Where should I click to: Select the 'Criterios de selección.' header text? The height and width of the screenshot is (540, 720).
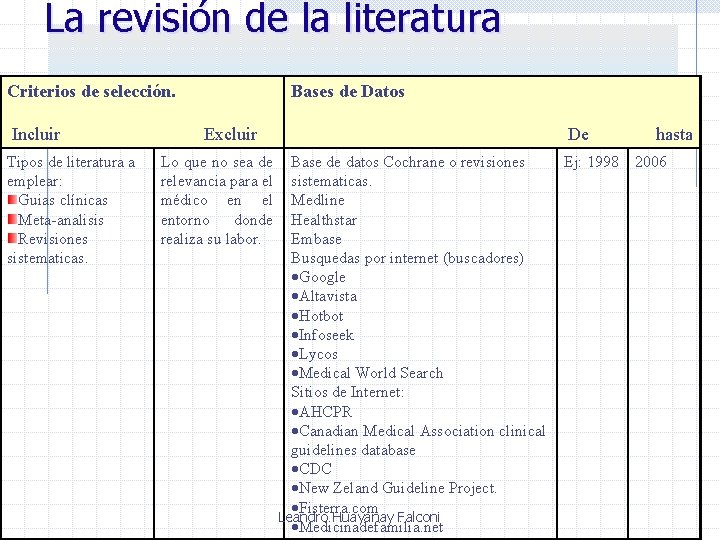pyautogui.click(x=91, y=91)
